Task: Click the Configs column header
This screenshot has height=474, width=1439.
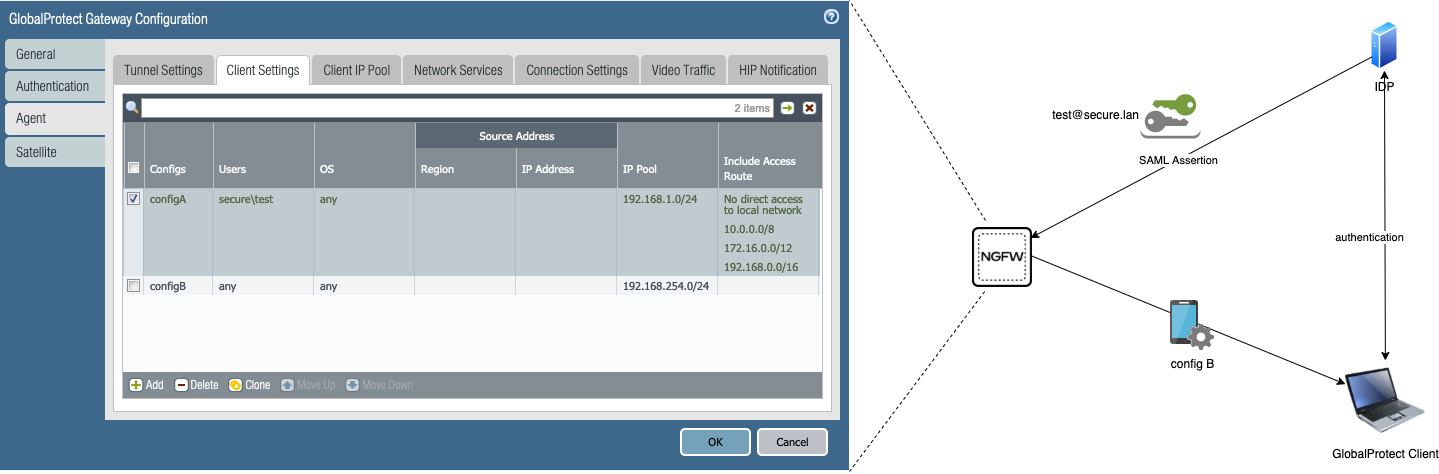Action: 179,156
